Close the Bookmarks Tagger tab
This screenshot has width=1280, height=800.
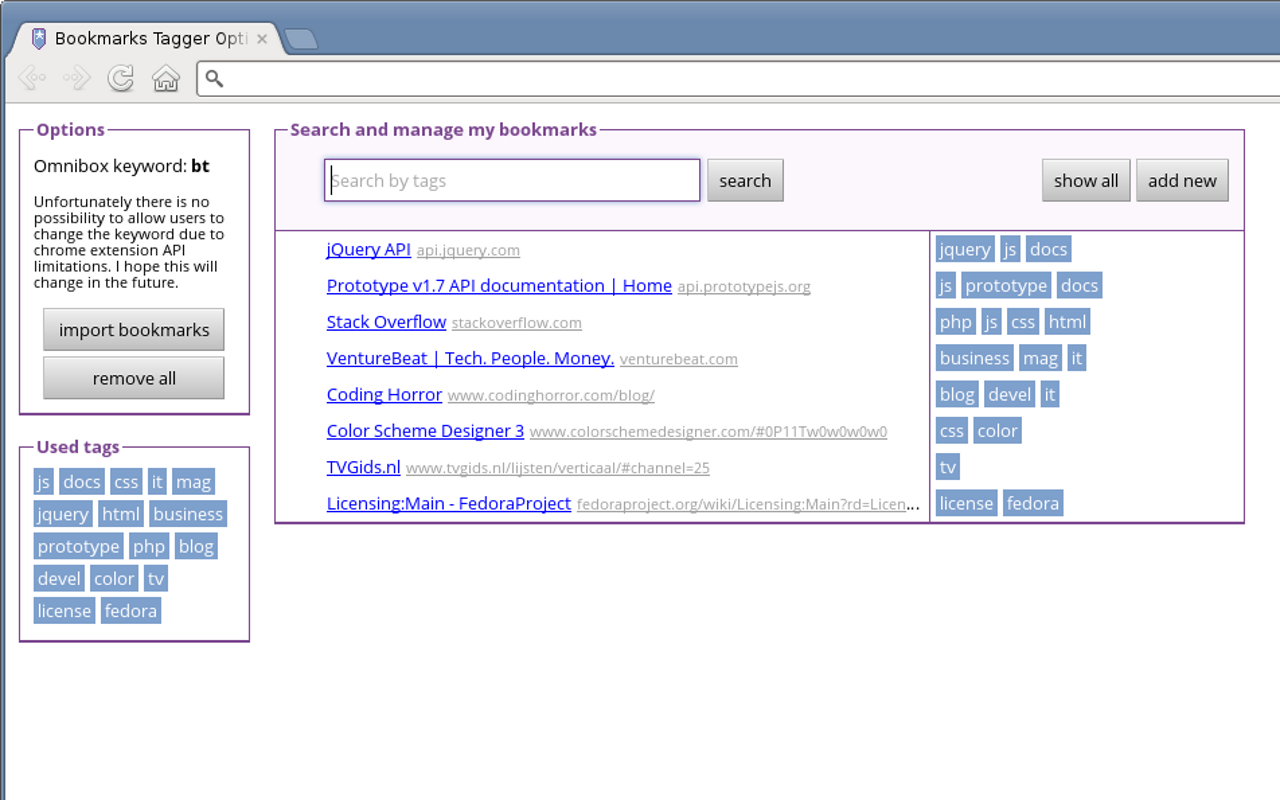pos(262,39)
